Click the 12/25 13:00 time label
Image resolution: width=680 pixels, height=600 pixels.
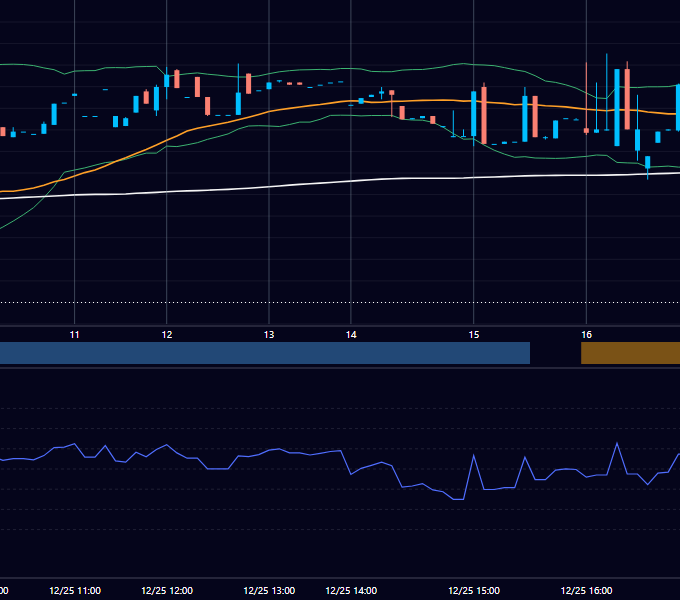pyautogui.click(x=269, y=590)
